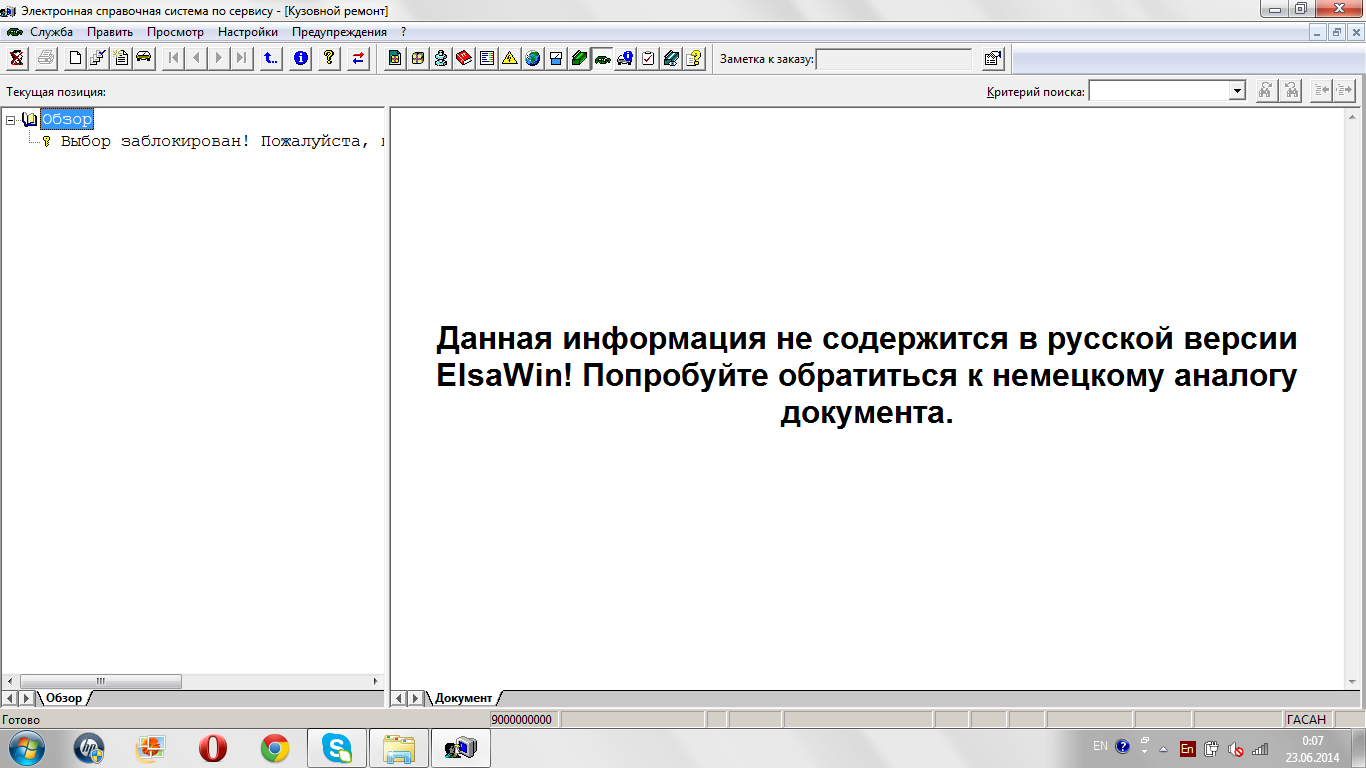Open the Предупреждения menu
1366x768 pixels.
[x=339, y=32]
